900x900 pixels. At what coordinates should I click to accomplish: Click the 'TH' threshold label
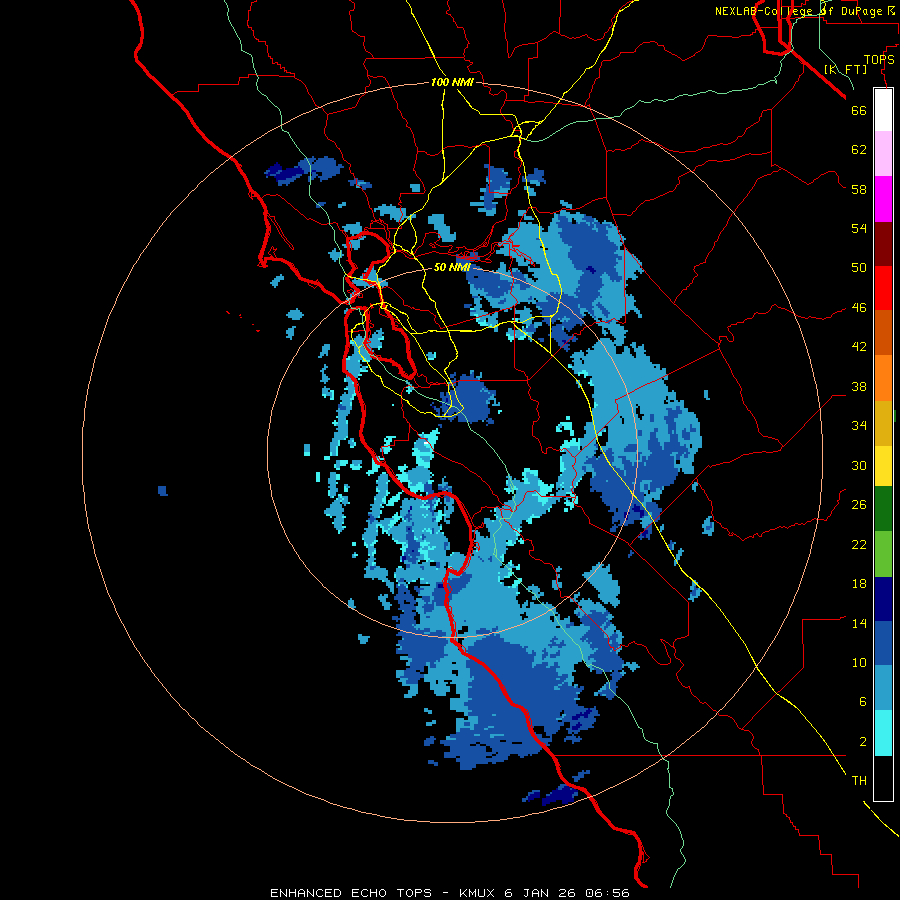click(859, 781)
